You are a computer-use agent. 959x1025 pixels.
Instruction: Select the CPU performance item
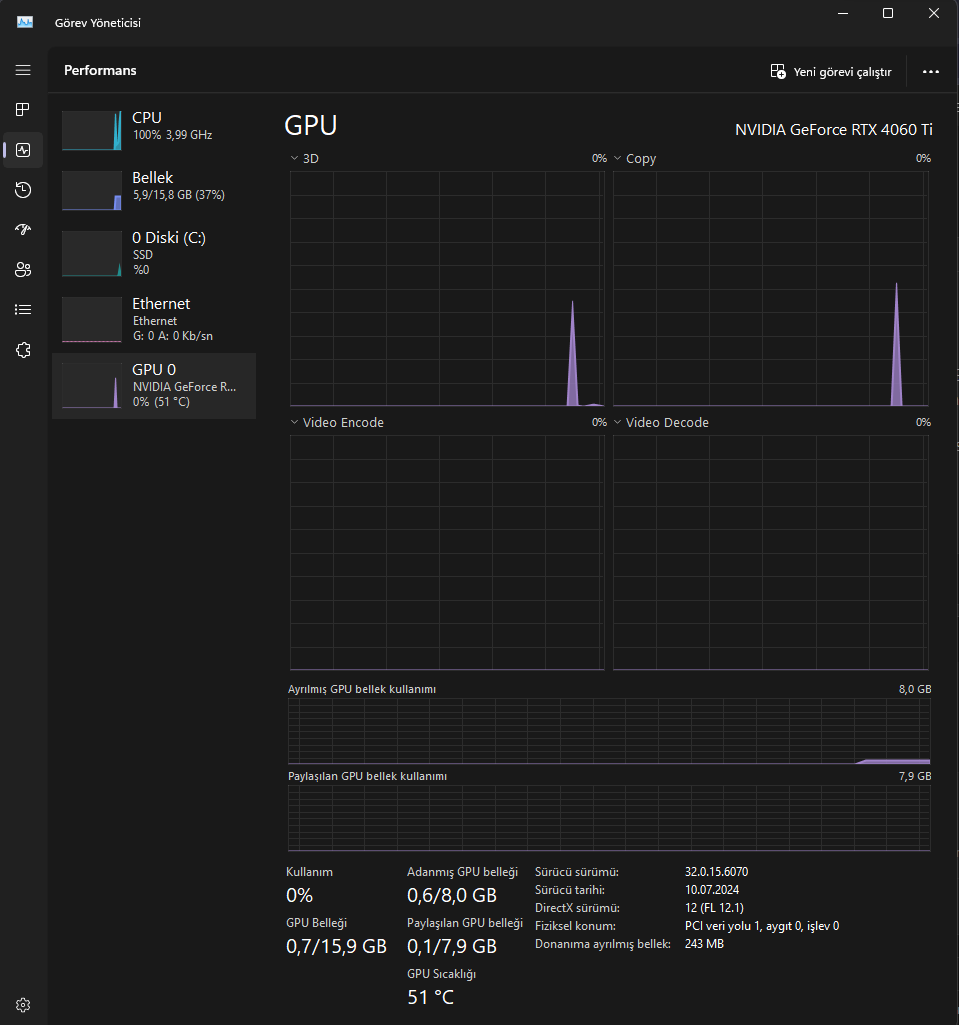[154, 129]
